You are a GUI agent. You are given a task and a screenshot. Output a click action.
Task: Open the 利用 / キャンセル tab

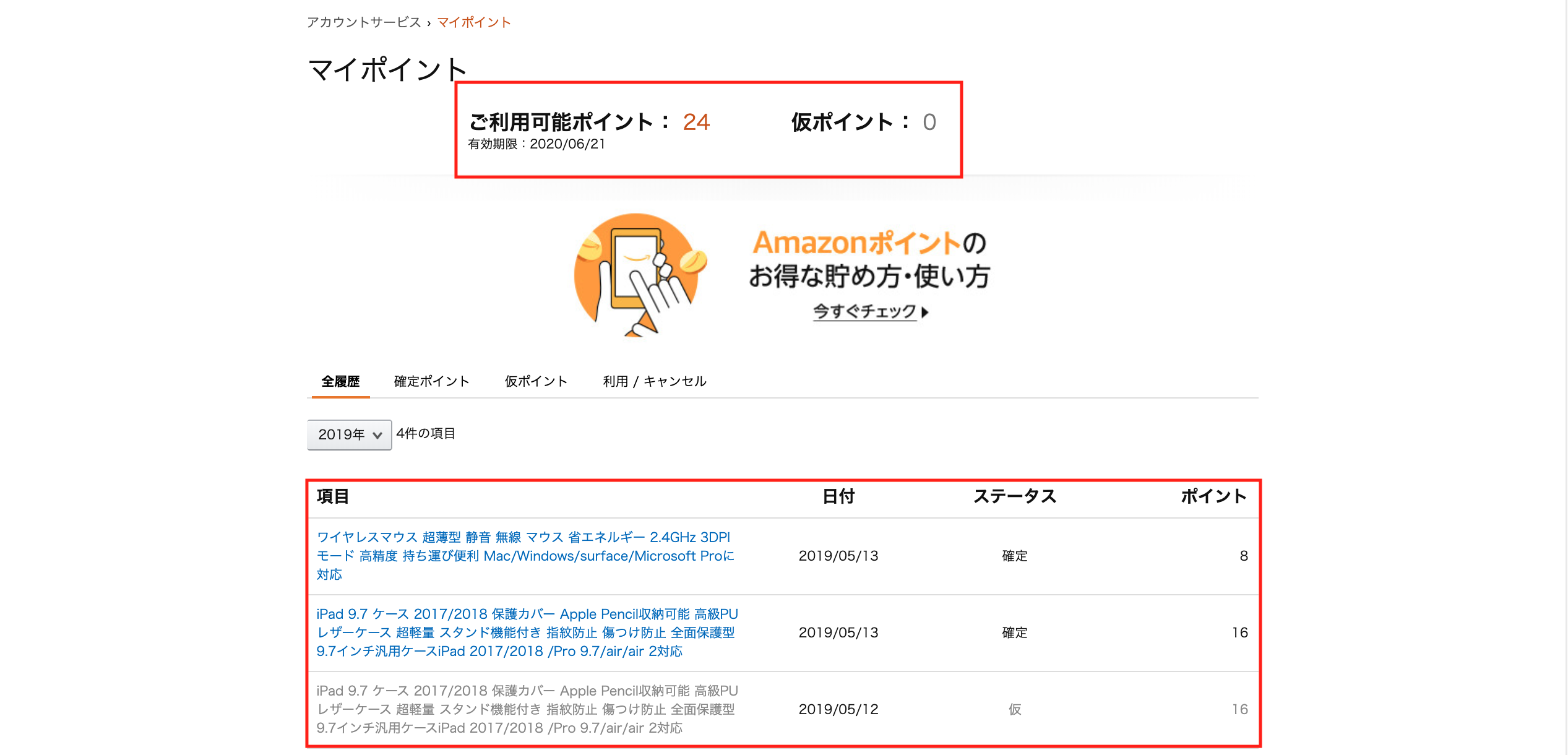click(654, 381)
